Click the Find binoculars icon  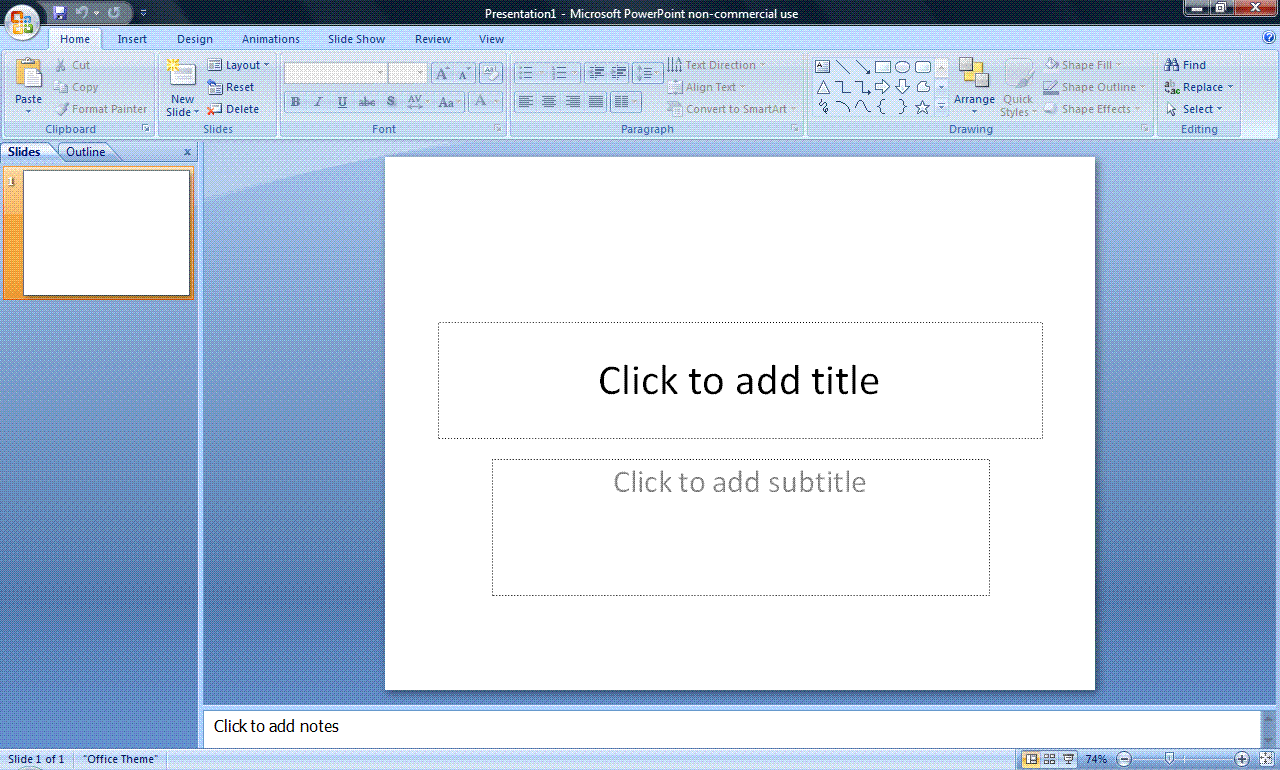tap(1173, 65)
